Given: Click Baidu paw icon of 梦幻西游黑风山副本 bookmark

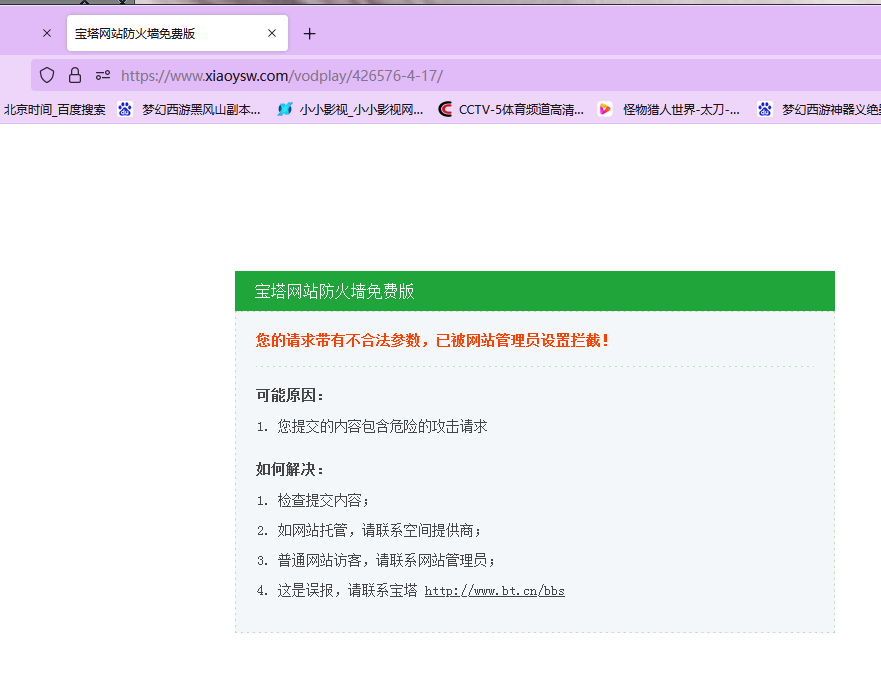Looking at the screenshot, I should 125,109.
